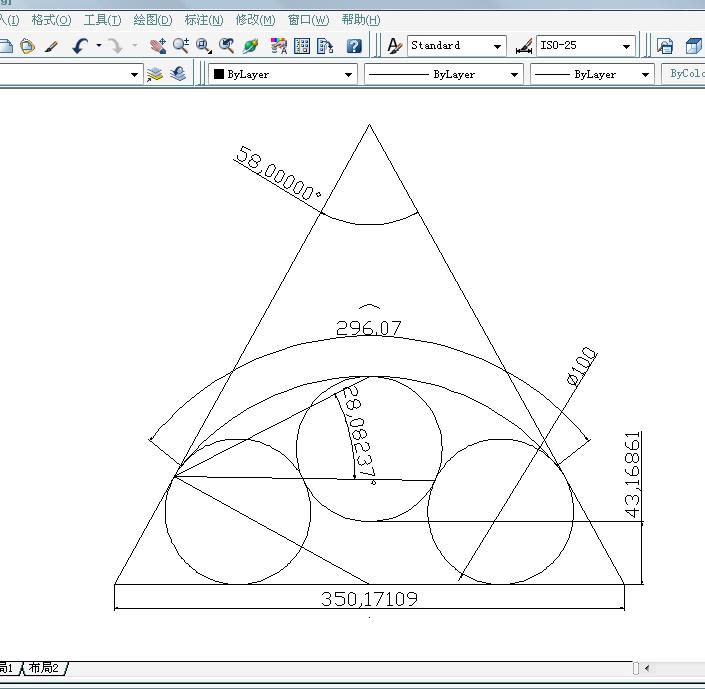The image size is (705, 689).
Task: Open the ByLayer lineweight dropdown
Action: [645, 75]
